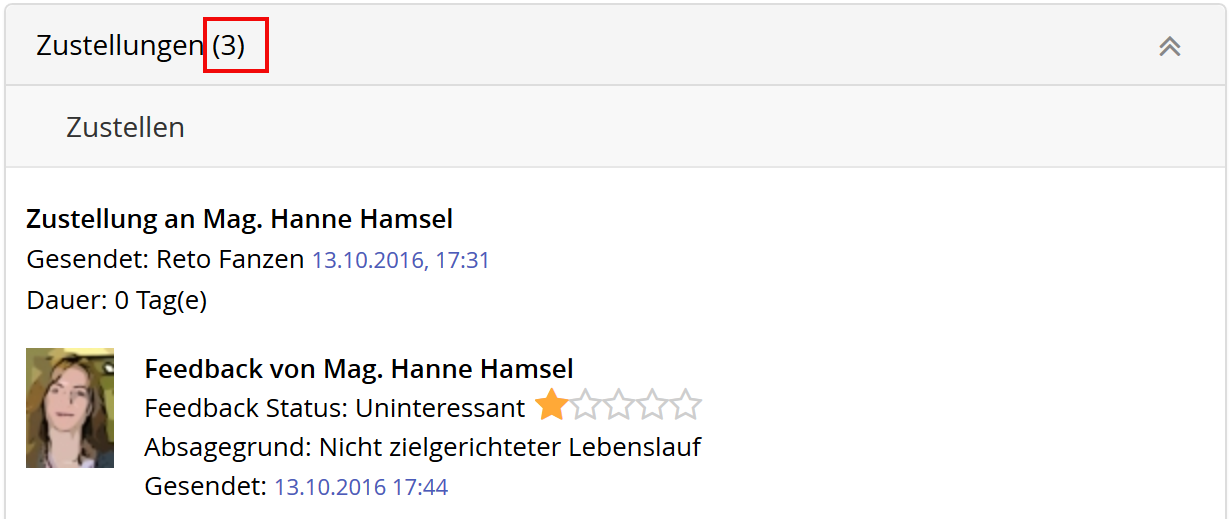Select the fifth feedback rating star
Screen dimensions: 1230x519
(x=686, y=406)
